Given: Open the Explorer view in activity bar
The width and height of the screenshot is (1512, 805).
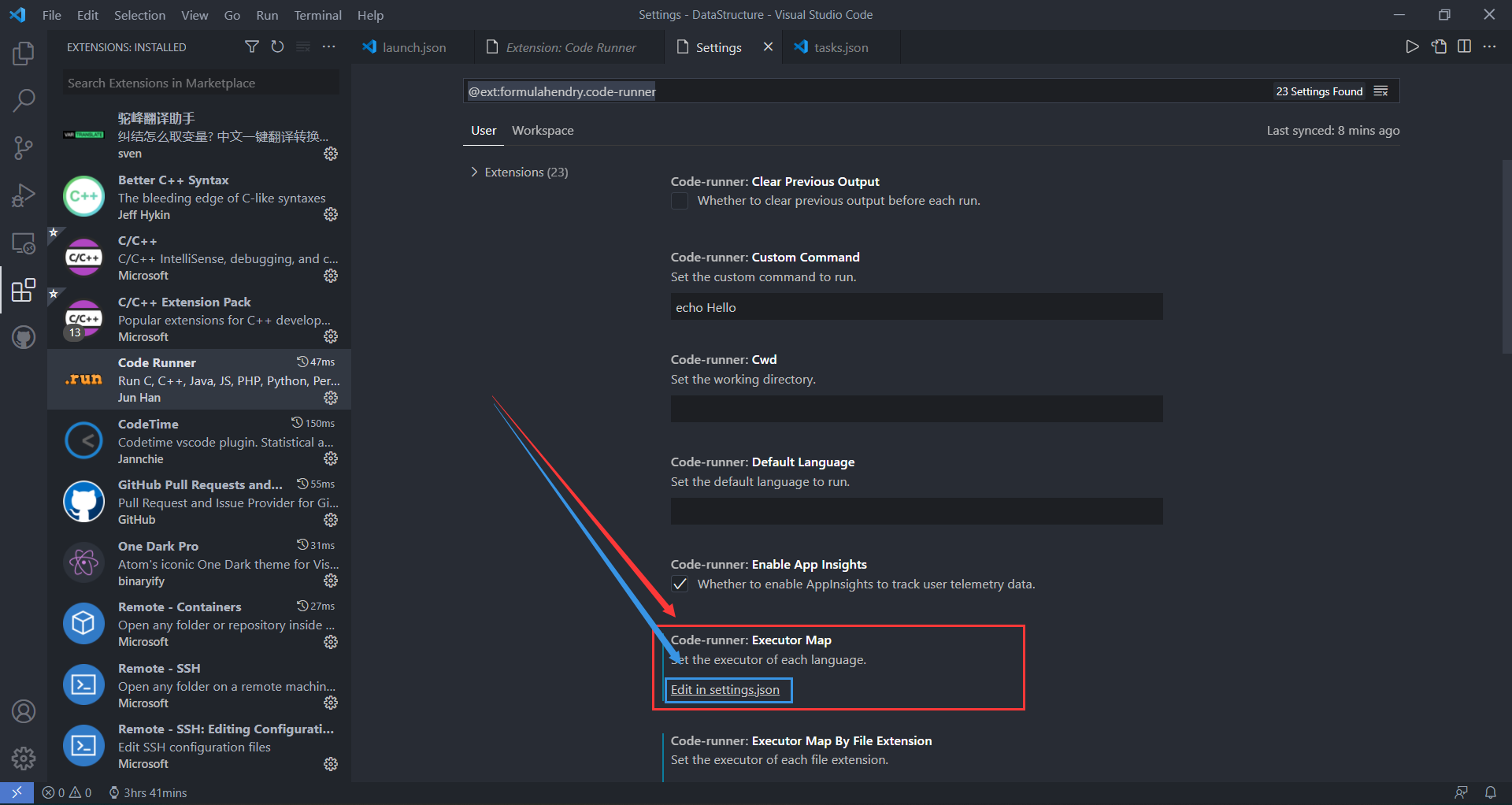Looking at the screenshot, I should coord(24,54).
